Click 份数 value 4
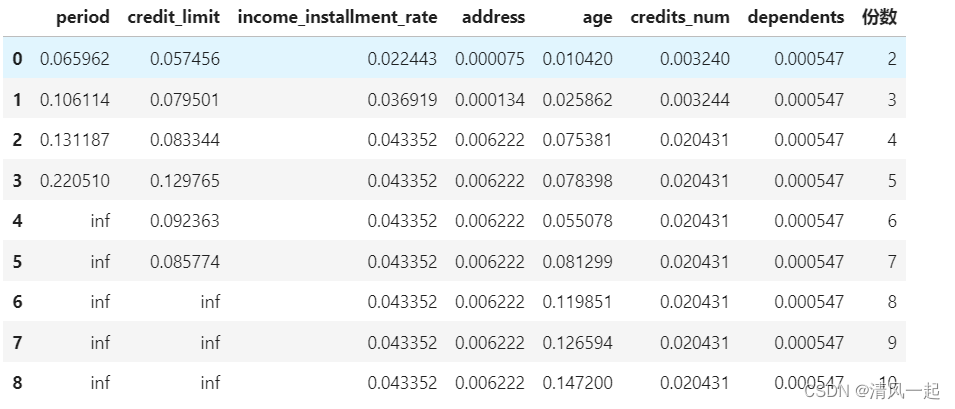This screenshot has height=409, width=955. click(x=892, y=140)
